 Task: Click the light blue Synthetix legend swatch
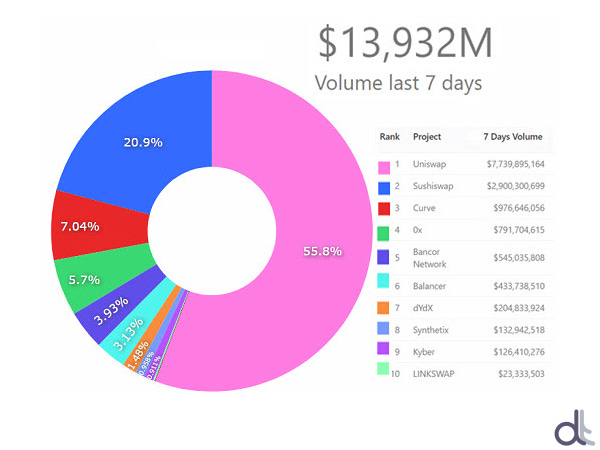tap(383, 328)
